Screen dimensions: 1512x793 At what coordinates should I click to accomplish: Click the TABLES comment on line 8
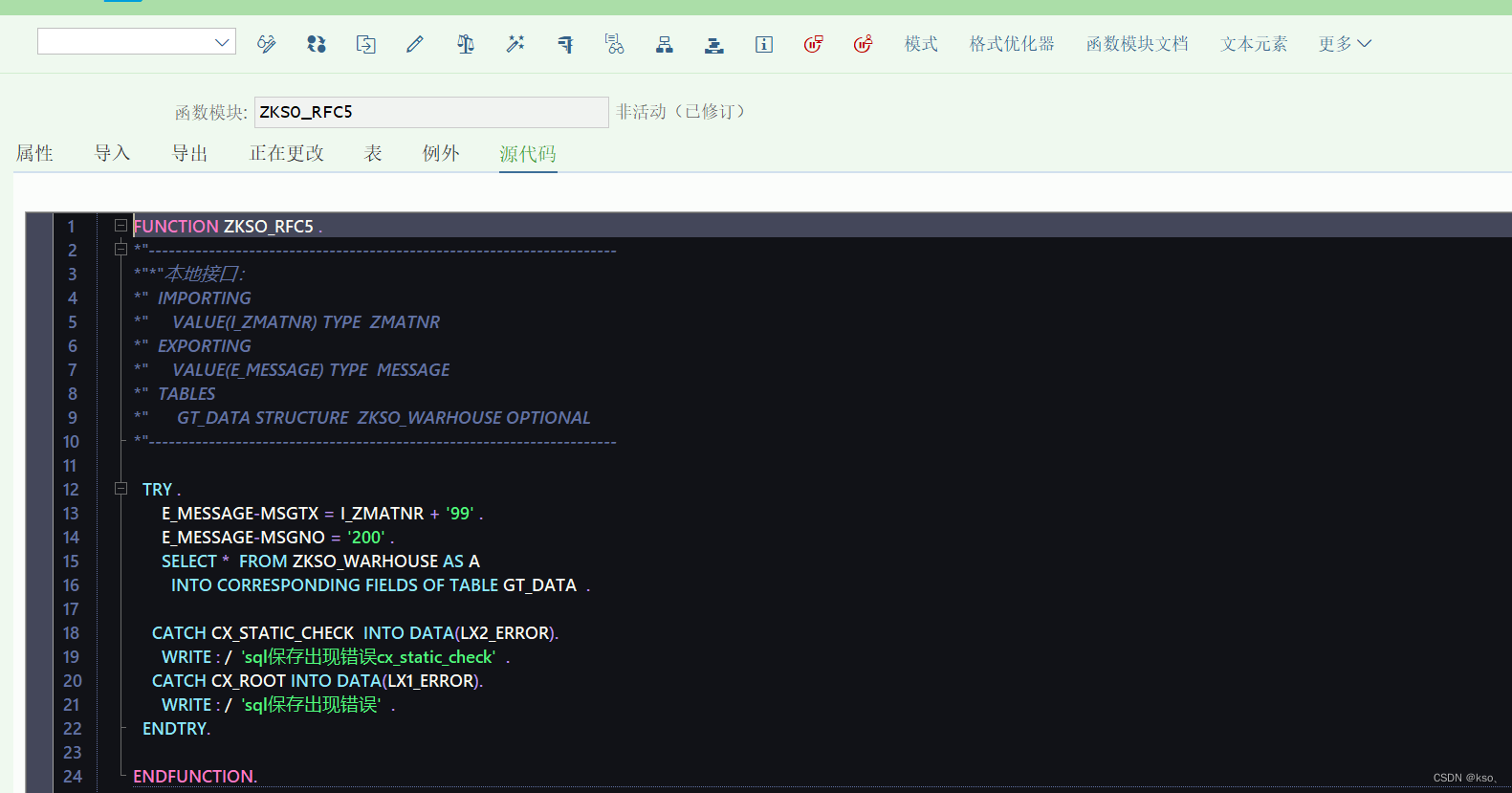pyautogui.click(x=186, y=394)
